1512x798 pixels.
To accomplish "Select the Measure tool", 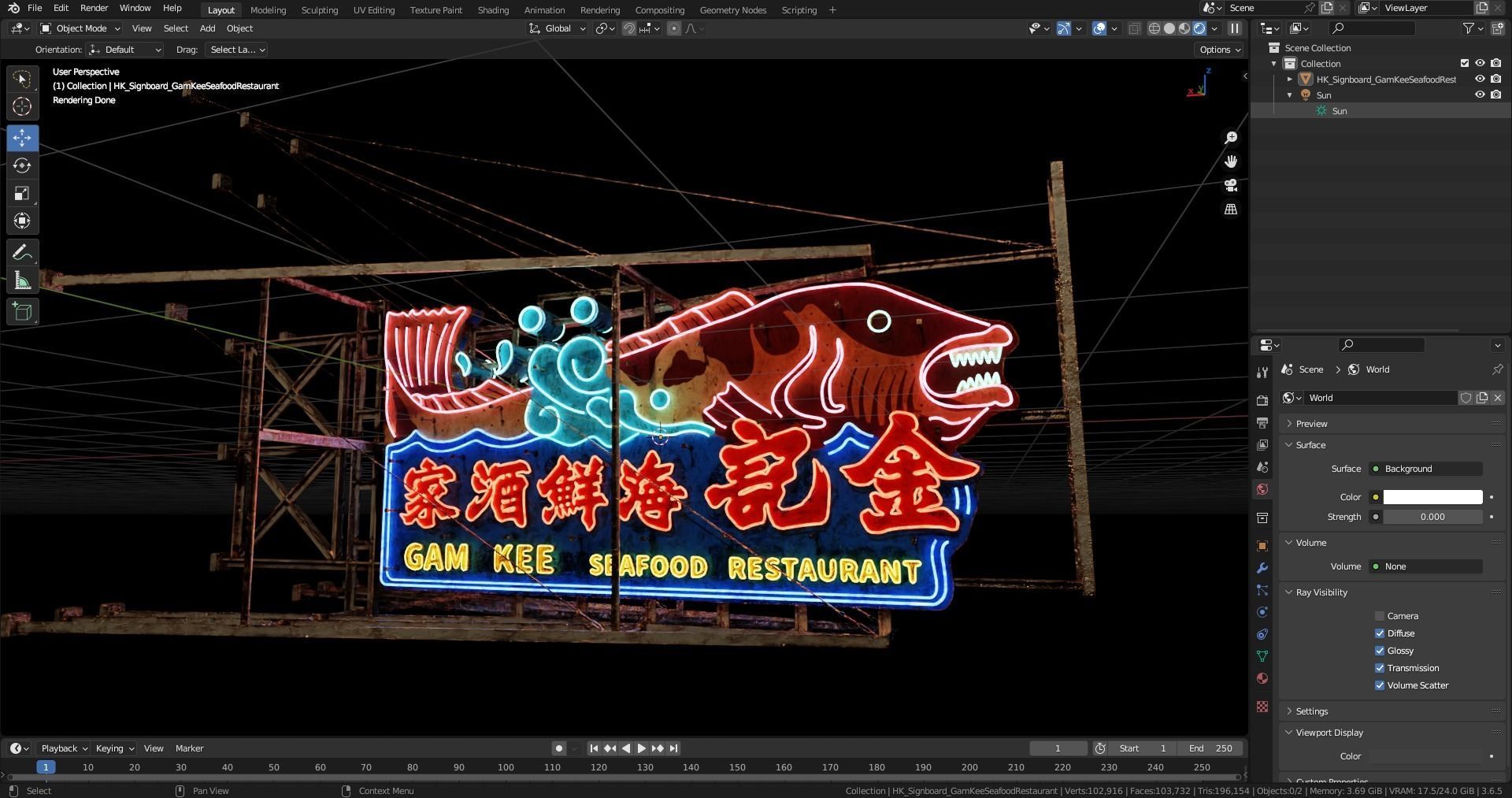I will click(22, 281).
